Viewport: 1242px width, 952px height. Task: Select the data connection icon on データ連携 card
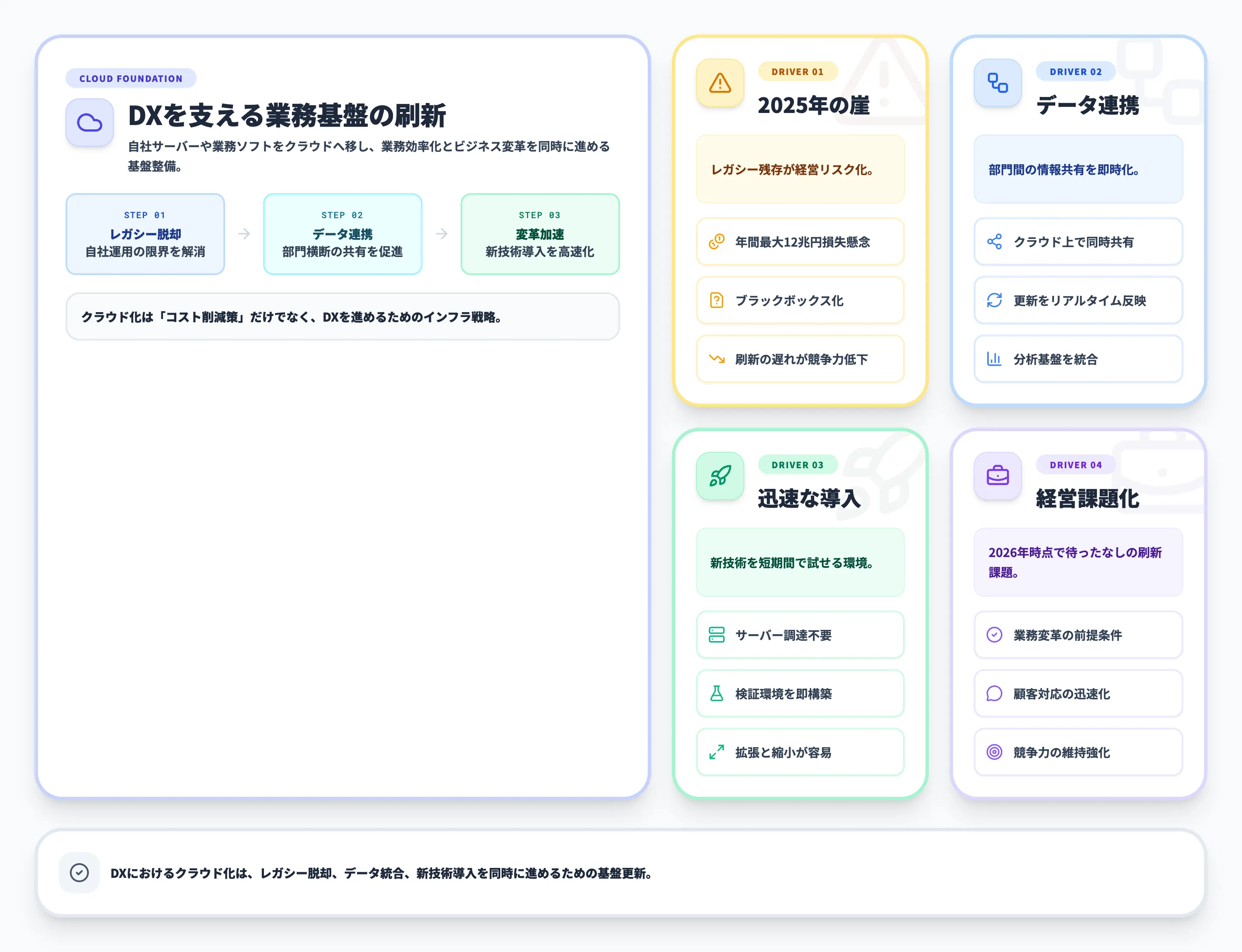(x=997, y=83)
